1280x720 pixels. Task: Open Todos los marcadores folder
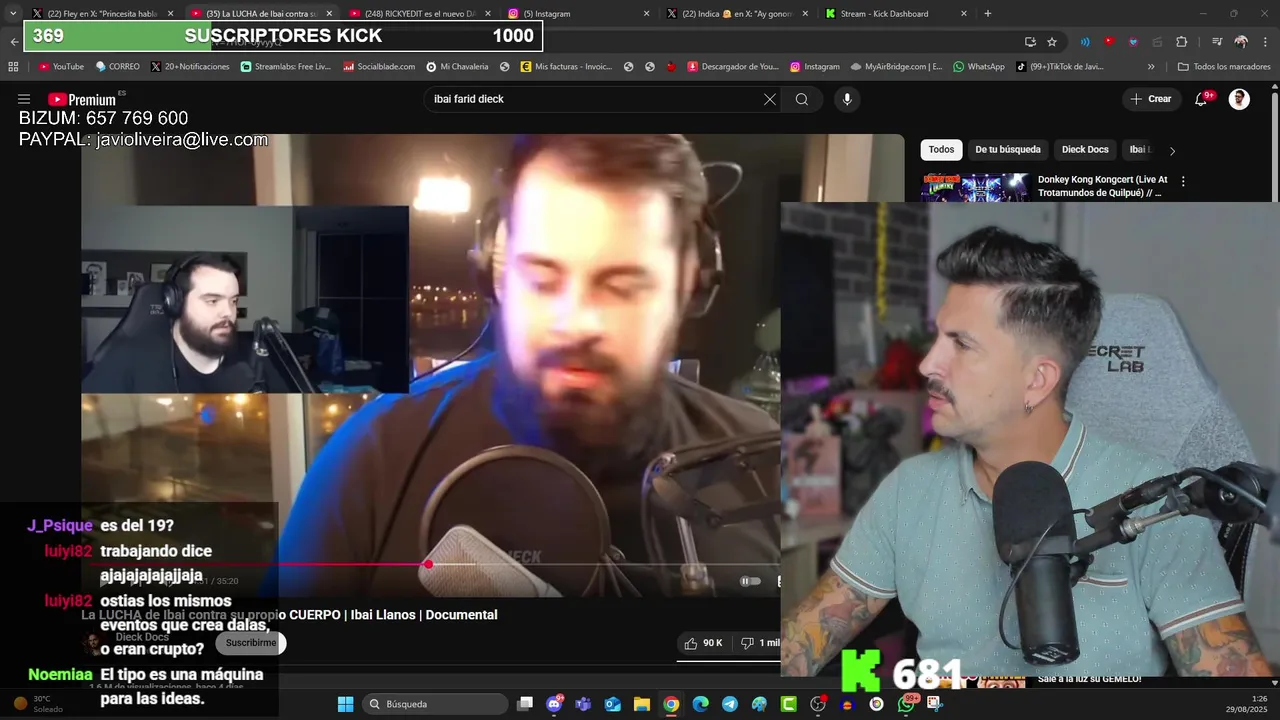click(x=1224, y=67)
